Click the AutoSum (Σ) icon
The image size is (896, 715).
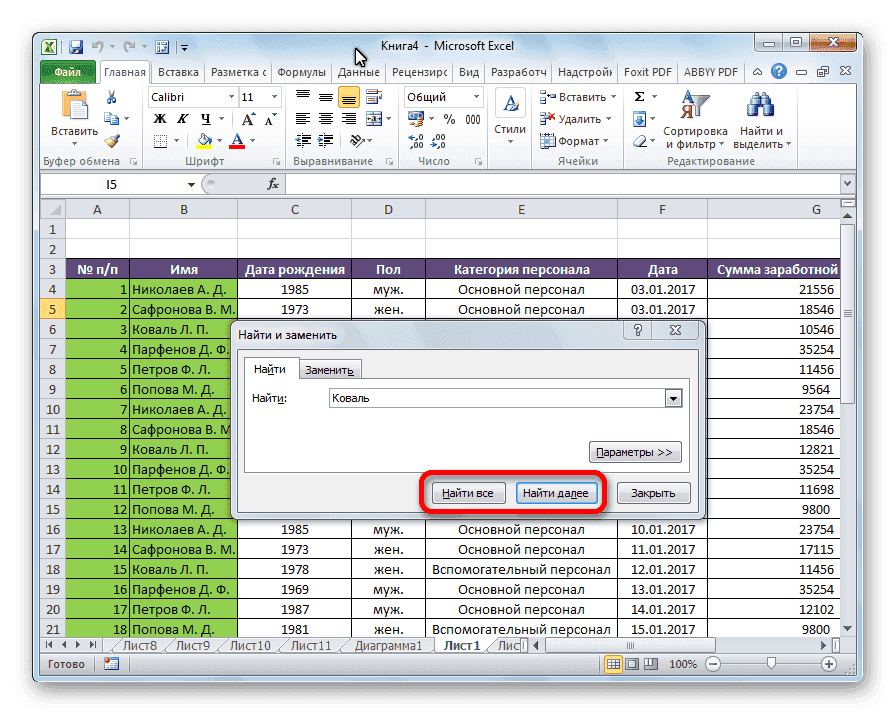coord(638,96)
